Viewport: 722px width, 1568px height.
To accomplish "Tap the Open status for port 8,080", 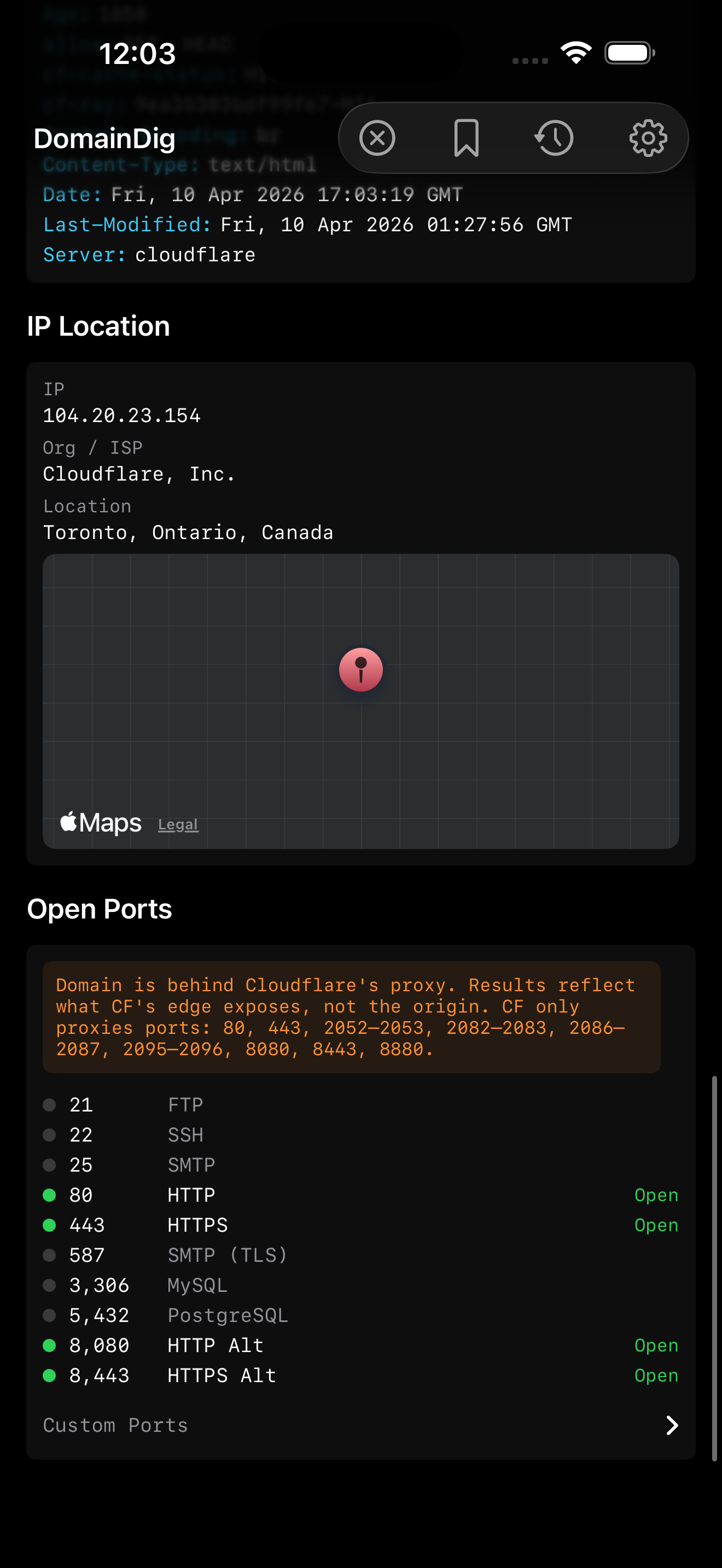I will click(x=656, y=1346).
